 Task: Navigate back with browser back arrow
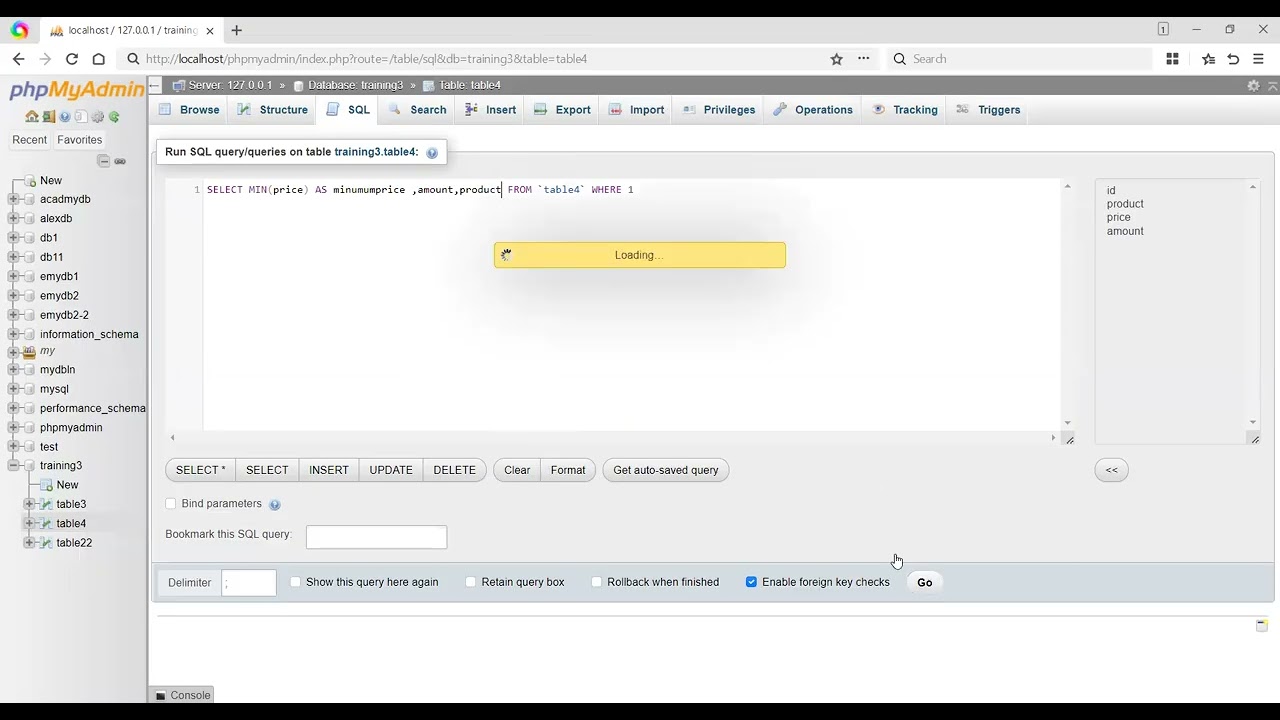click(19, 59)
